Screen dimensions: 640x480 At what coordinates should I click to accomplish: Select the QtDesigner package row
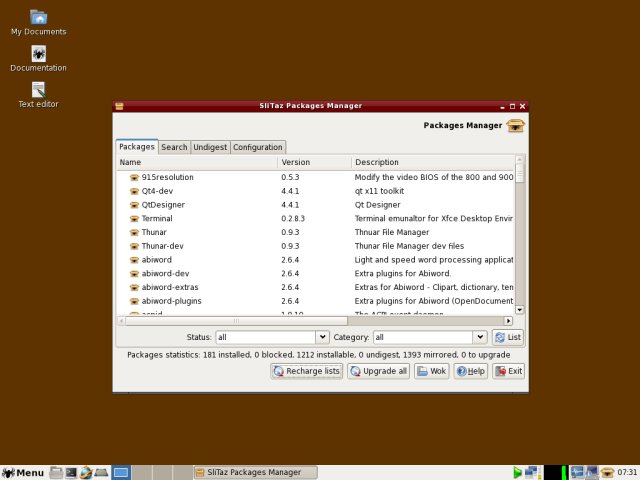(315, 205)
